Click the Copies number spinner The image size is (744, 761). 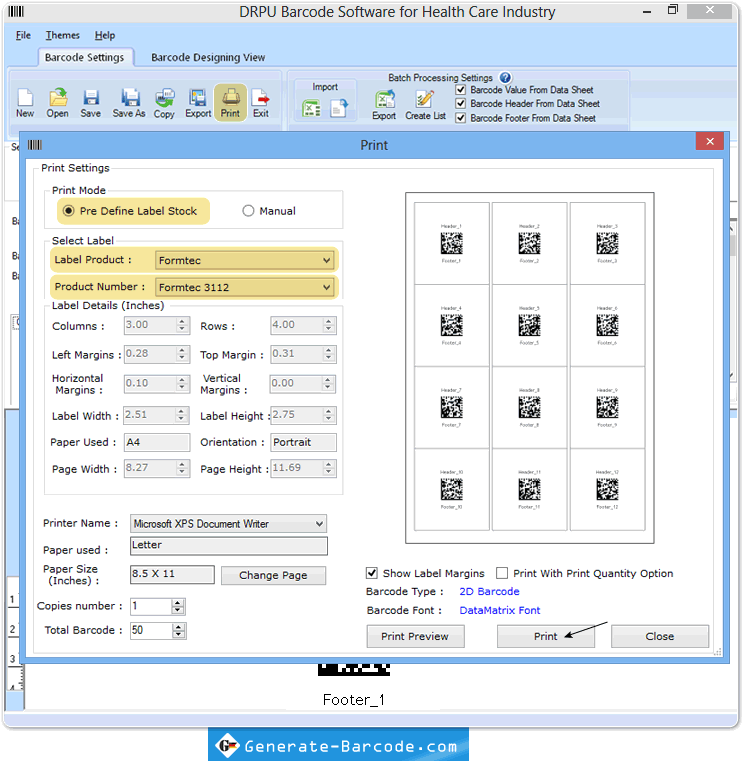(178, 606)
